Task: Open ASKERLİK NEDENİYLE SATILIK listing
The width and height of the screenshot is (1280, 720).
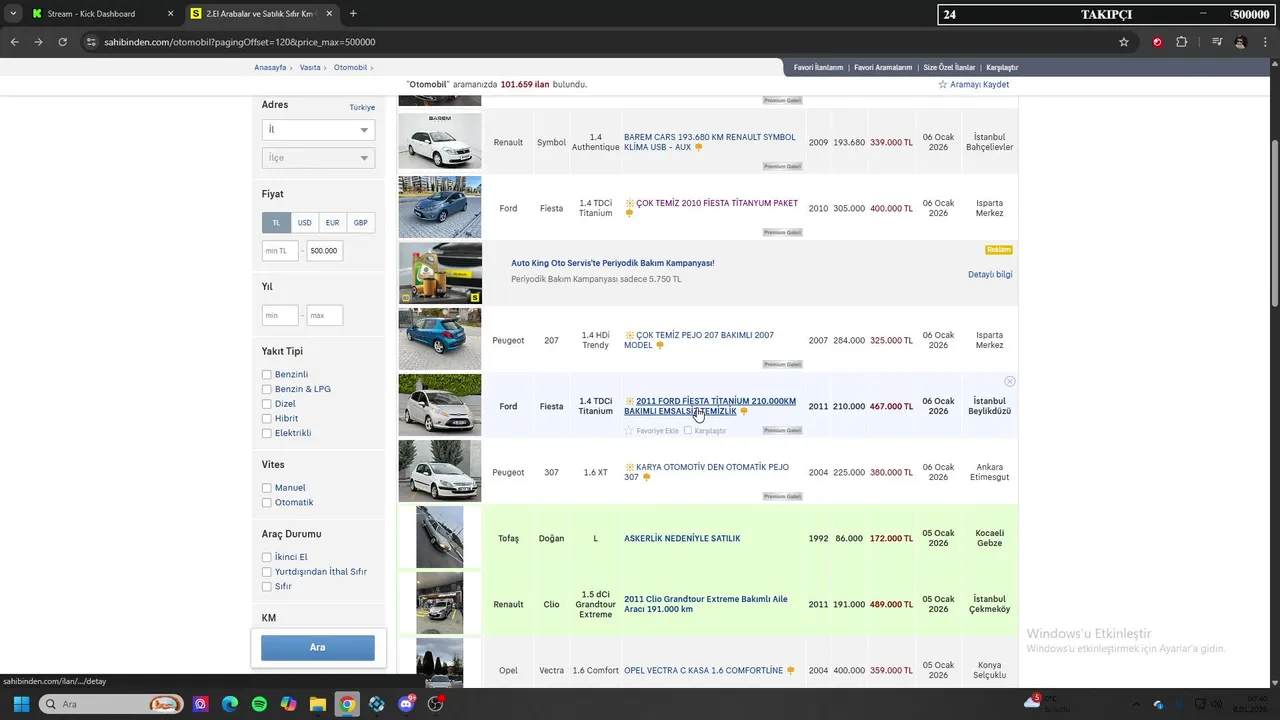Action: (682, 539)
